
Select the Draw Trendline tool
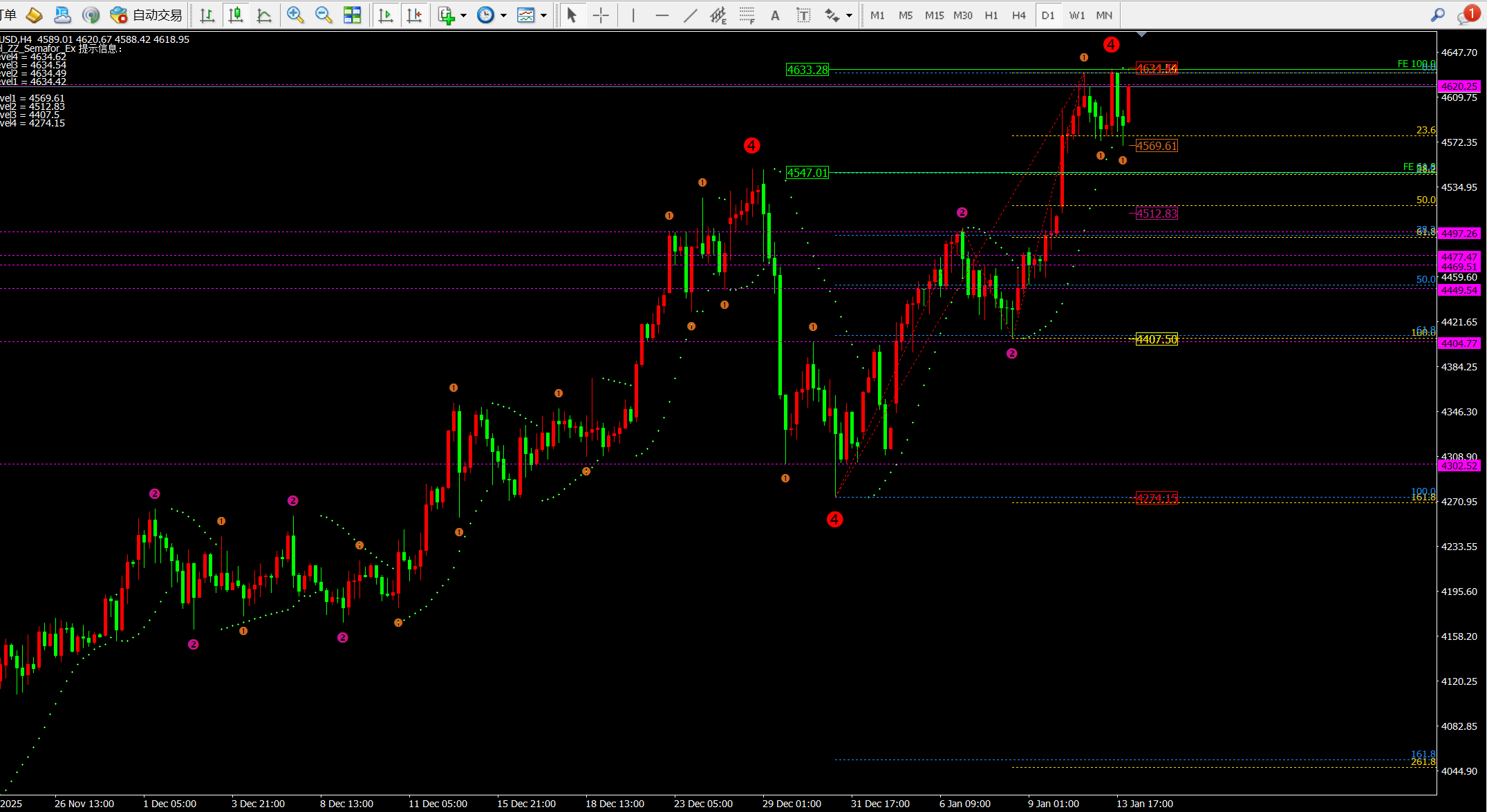[x=690, y=15]
